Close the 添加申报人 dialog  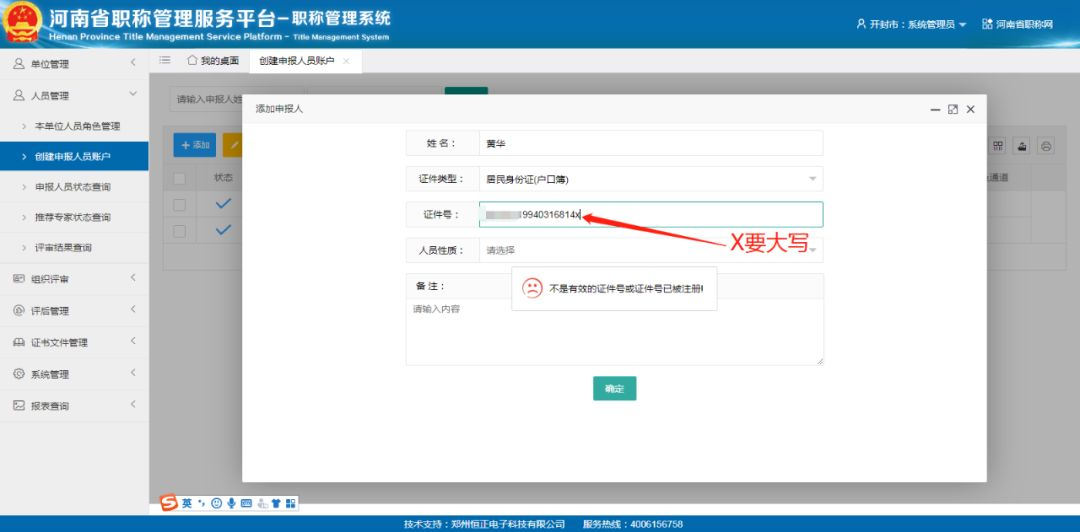tap(970, 109)
